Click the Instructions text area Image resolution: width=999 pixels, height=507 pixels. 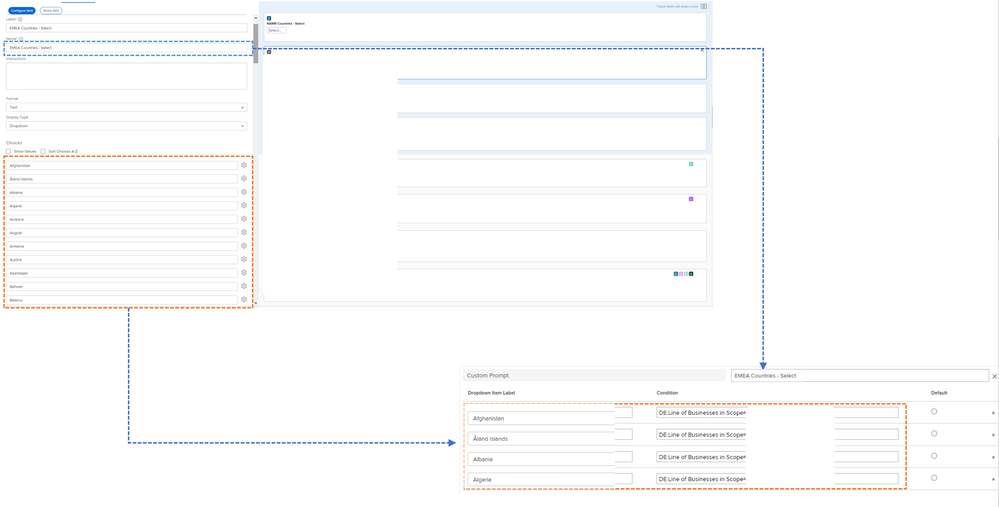click(x=126, y=76)
